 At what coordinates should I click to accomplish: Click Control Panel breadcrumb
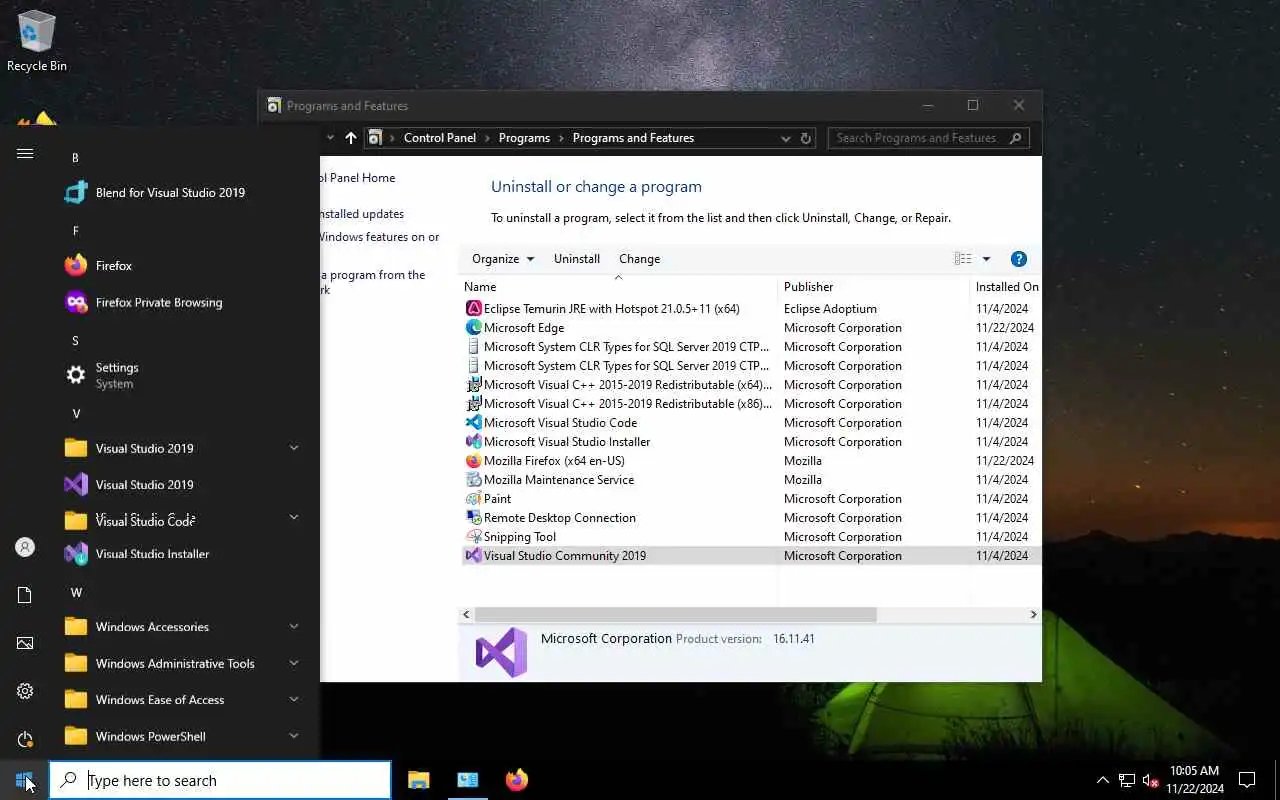coord(440,138)
